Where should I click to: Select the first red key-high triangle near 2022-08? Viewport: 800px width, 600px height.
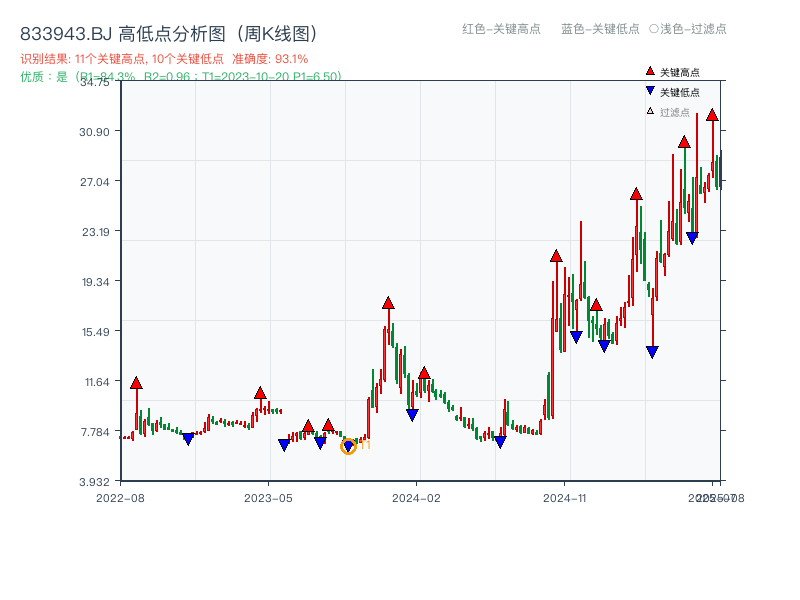coord(137,381)
